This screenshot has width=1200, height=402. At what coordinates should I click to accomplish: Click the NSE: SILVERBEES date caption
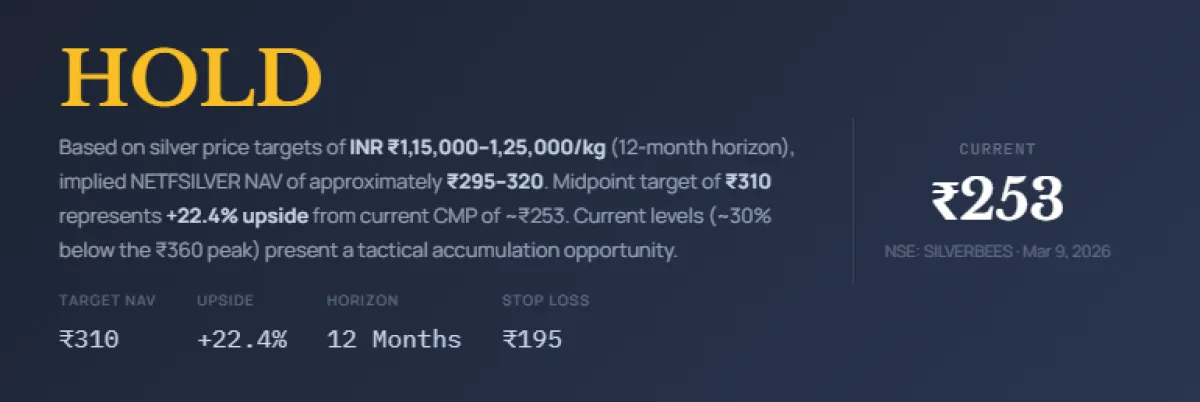997,251
